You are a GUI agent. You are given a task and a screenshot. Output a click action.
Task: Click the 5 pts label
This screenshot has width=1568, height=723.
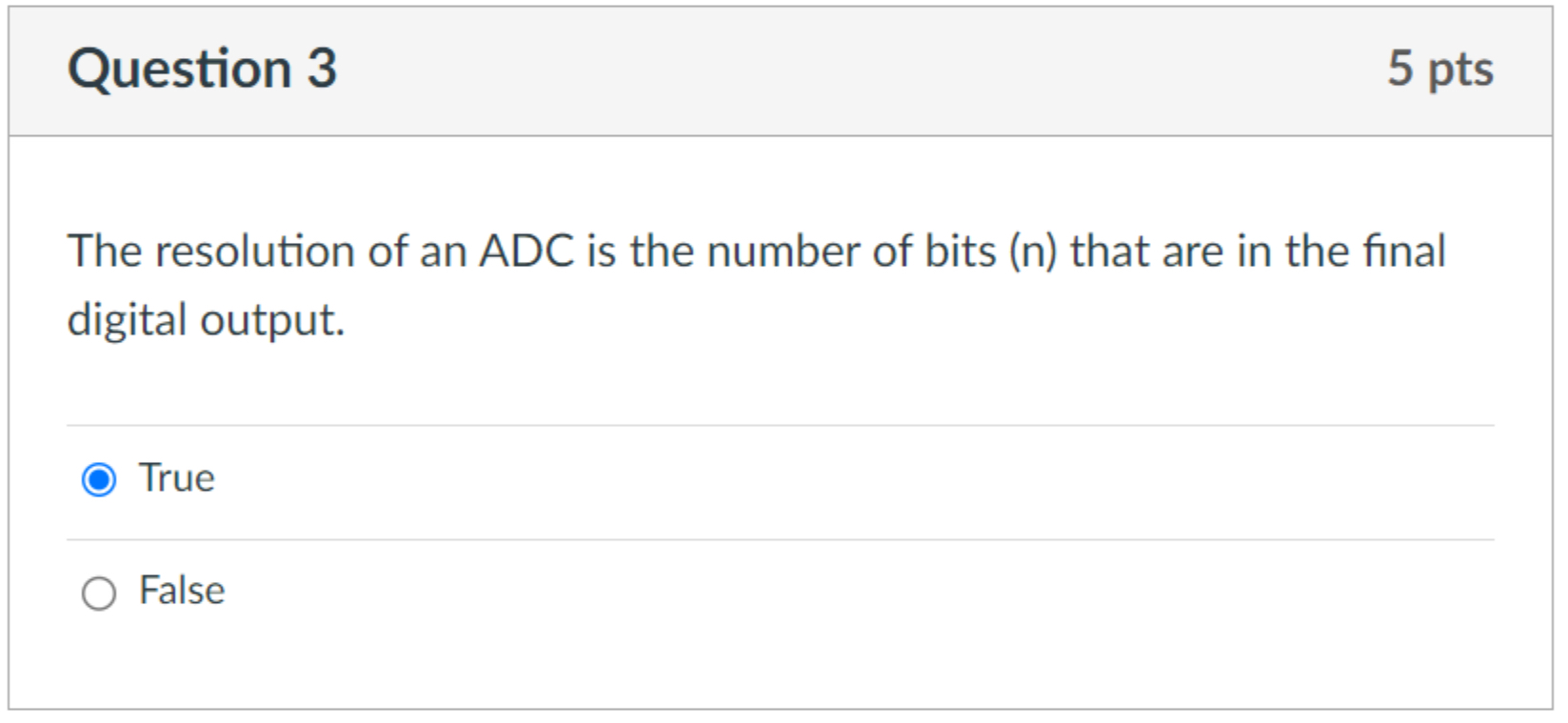(x=1440, y=67)
